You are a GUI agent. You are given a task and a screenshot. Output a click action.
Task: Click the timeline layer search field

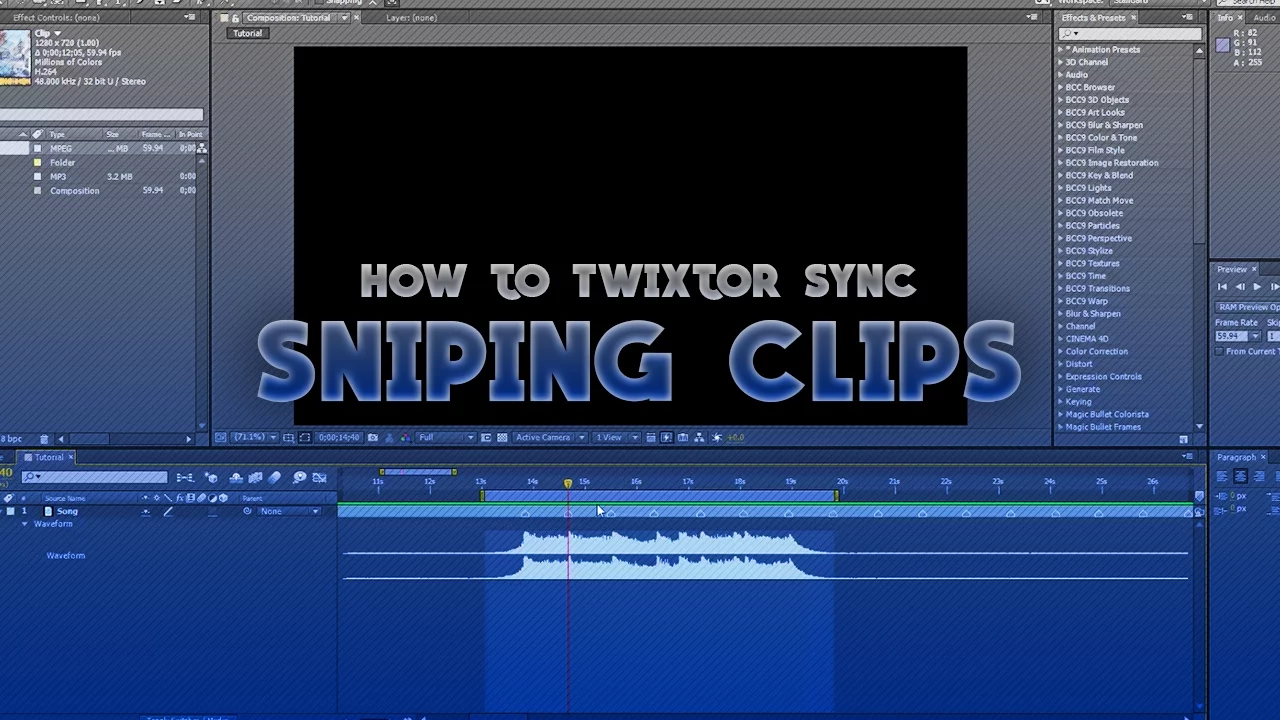[94, 477]
